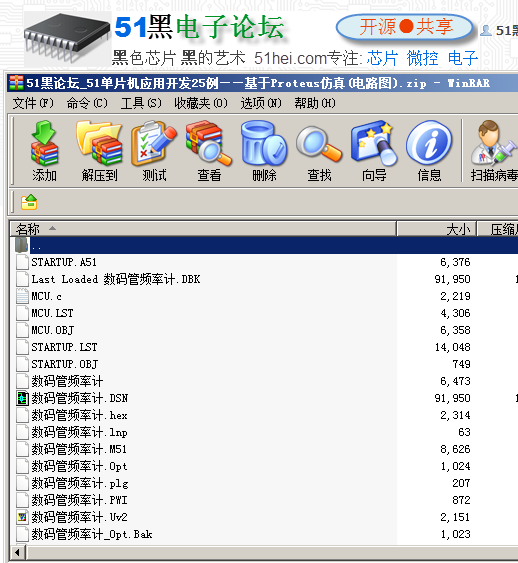518x563 pixels.
Task: Open the 工具(S) menu
Action: [x=141, y=103]
